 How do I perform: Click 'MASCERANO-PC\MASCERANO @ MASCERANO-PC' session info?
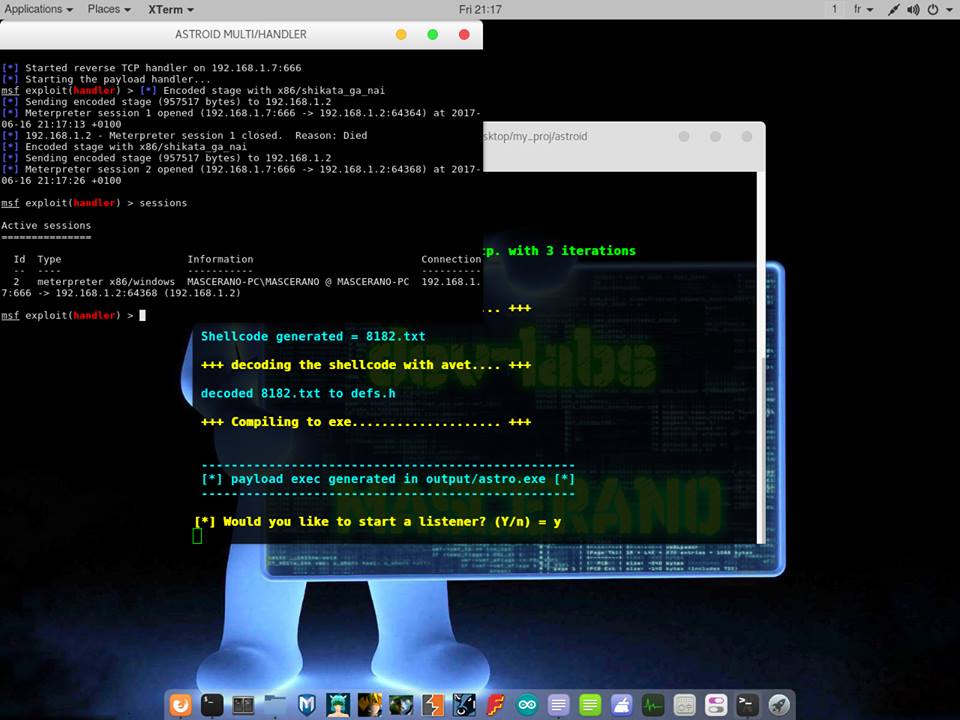coord(298,282)
